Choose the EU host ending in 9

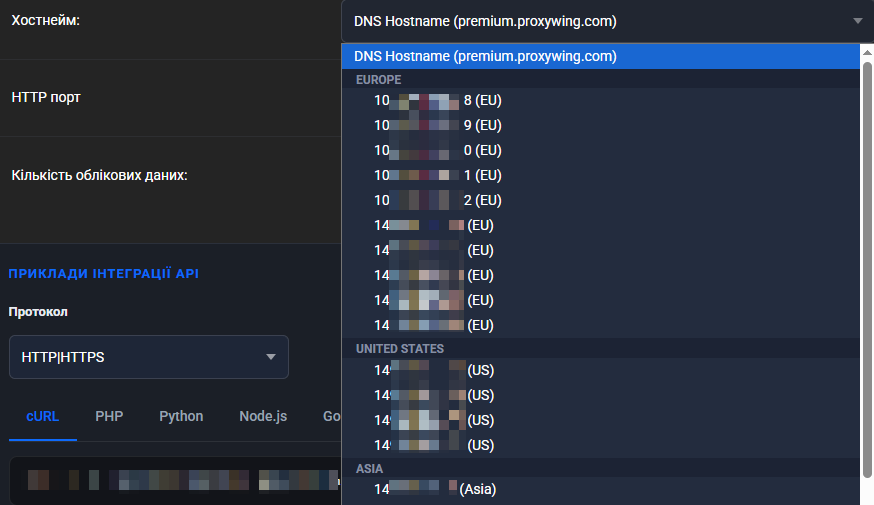600,125
